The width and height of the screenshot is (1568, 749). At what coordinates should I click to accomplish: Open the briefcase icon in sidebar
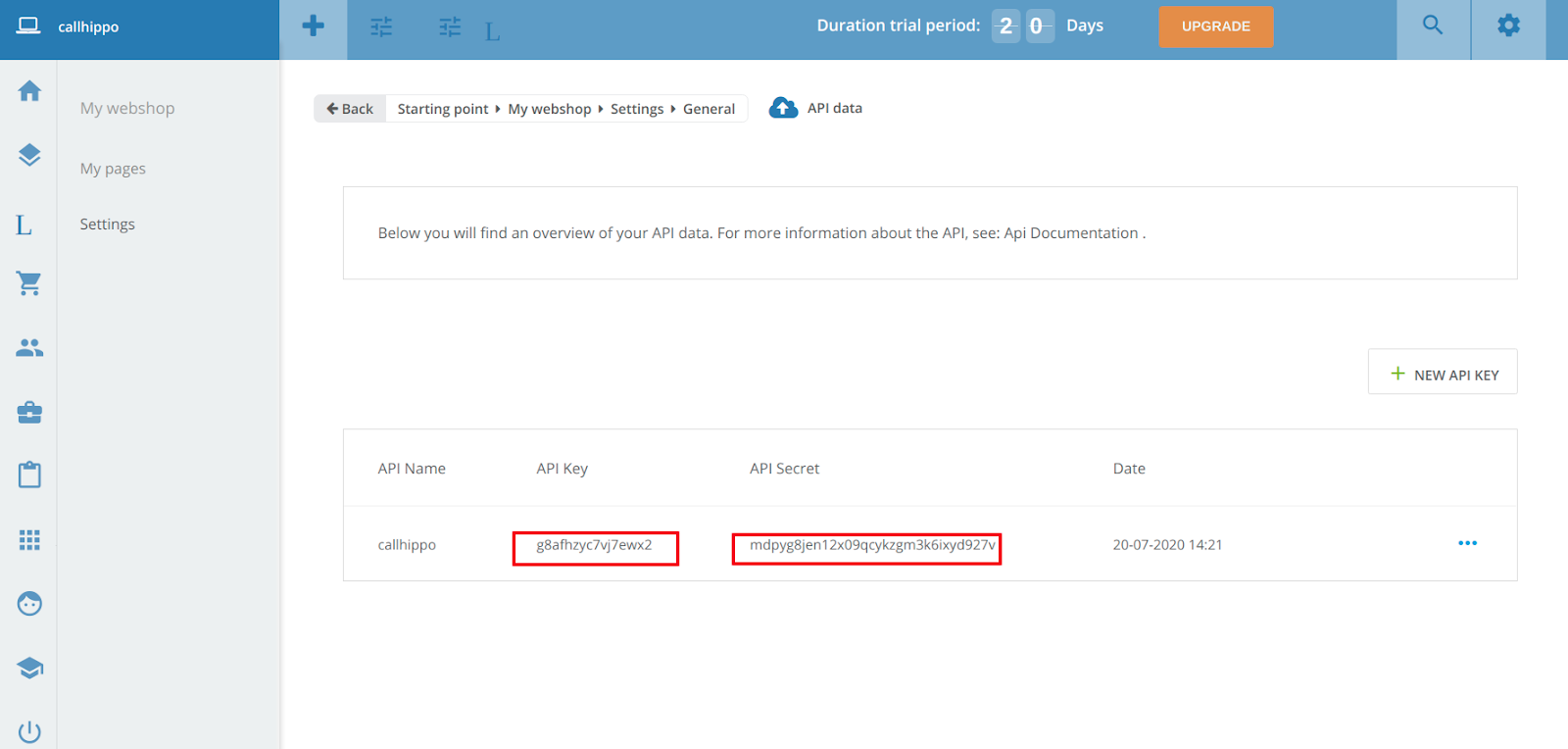(x=29, y=413)
